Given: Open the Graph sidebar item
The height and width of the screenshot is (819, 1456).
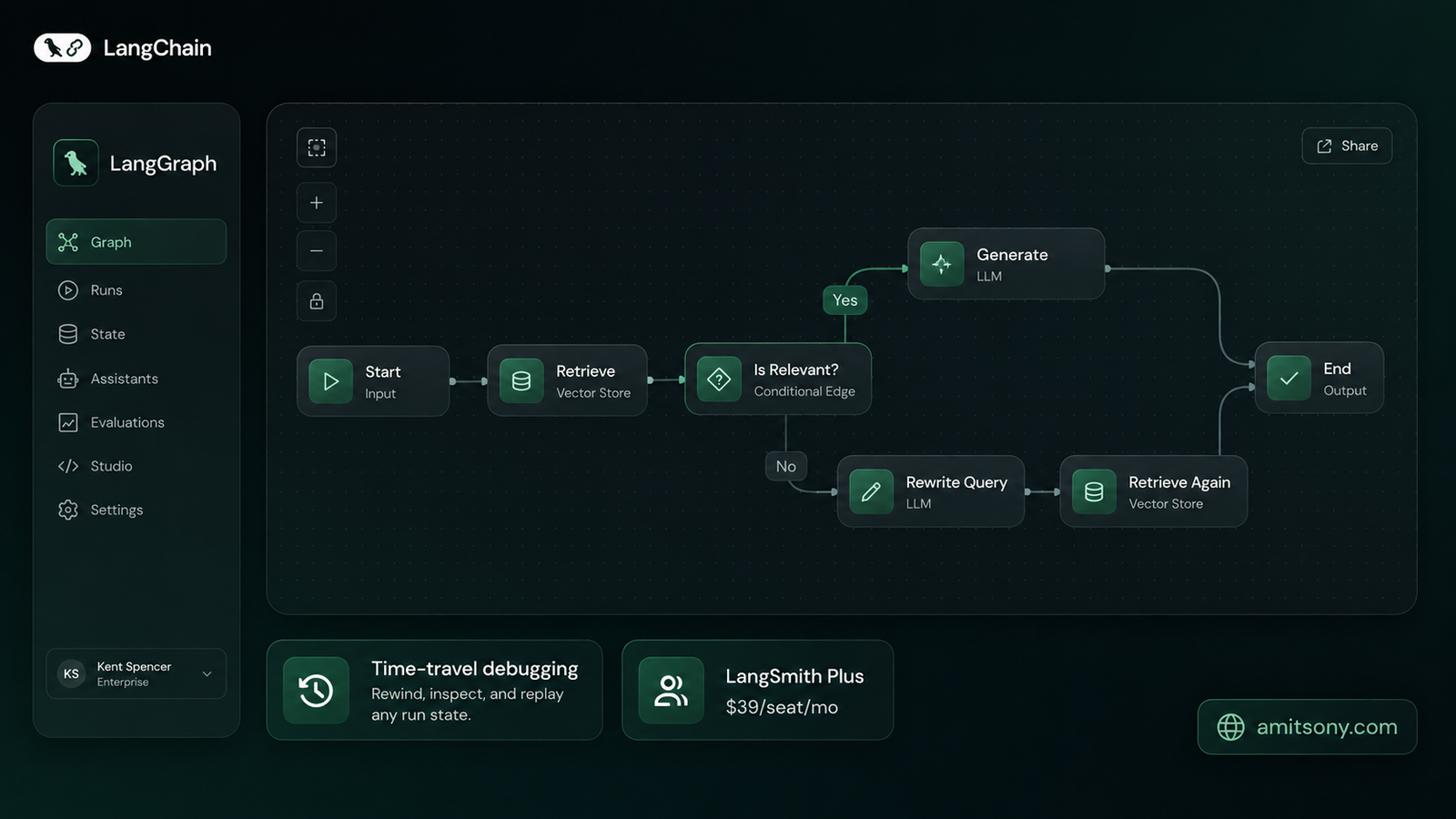Looking at the screenshot, I should click(136, 242).
